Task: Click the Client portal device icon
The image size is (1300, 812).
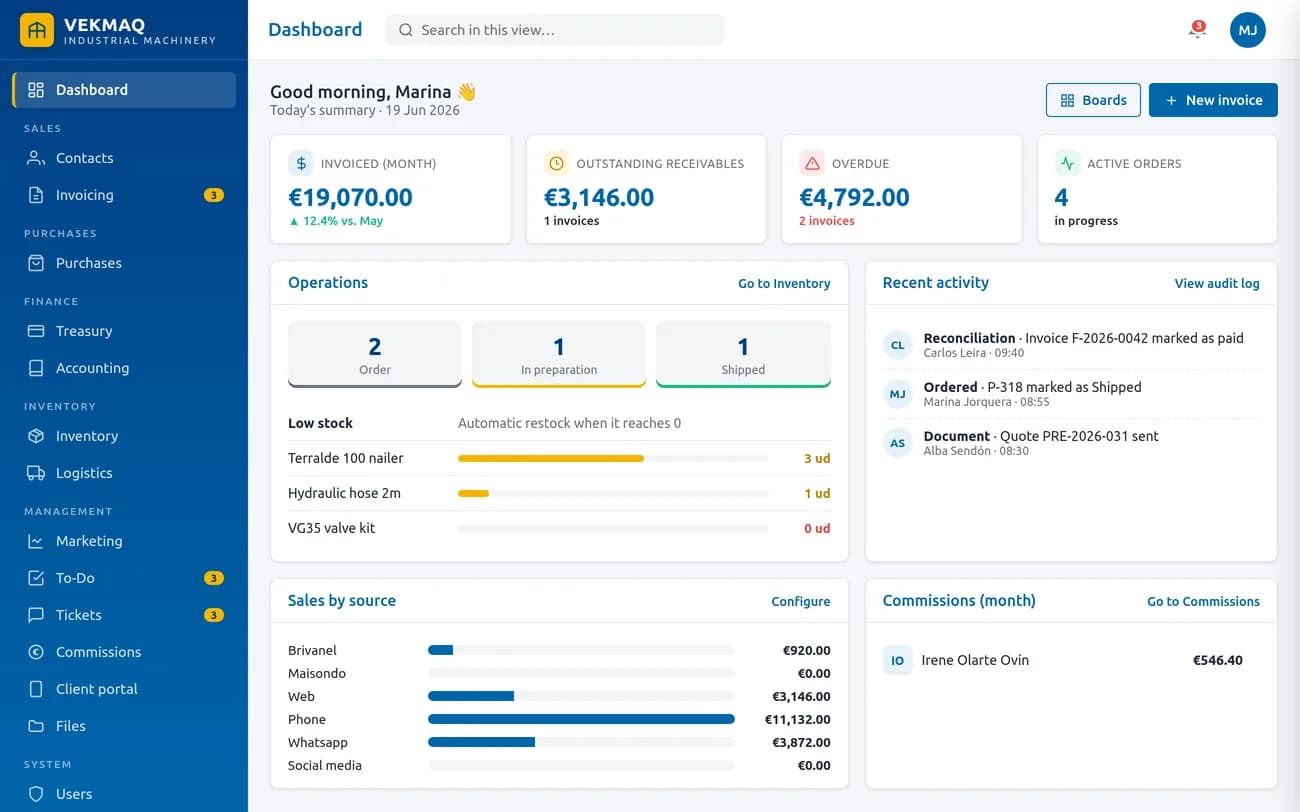Action: tap(36, 689)
